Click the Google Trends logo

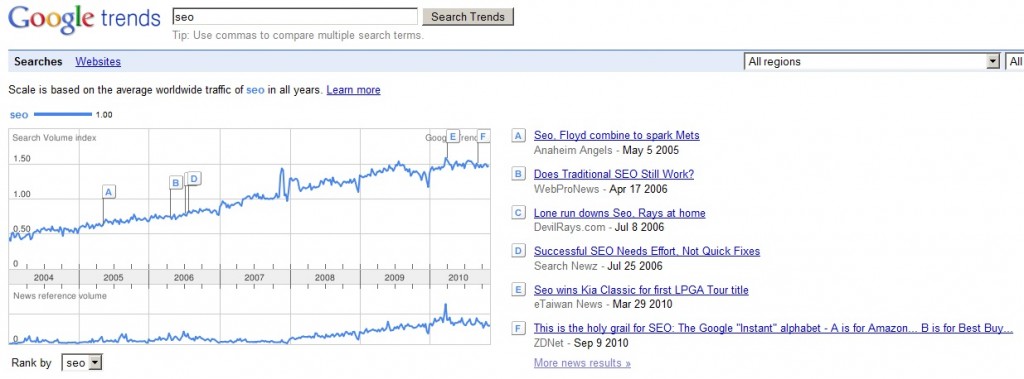pyautogui.click(x=84, y=18)
